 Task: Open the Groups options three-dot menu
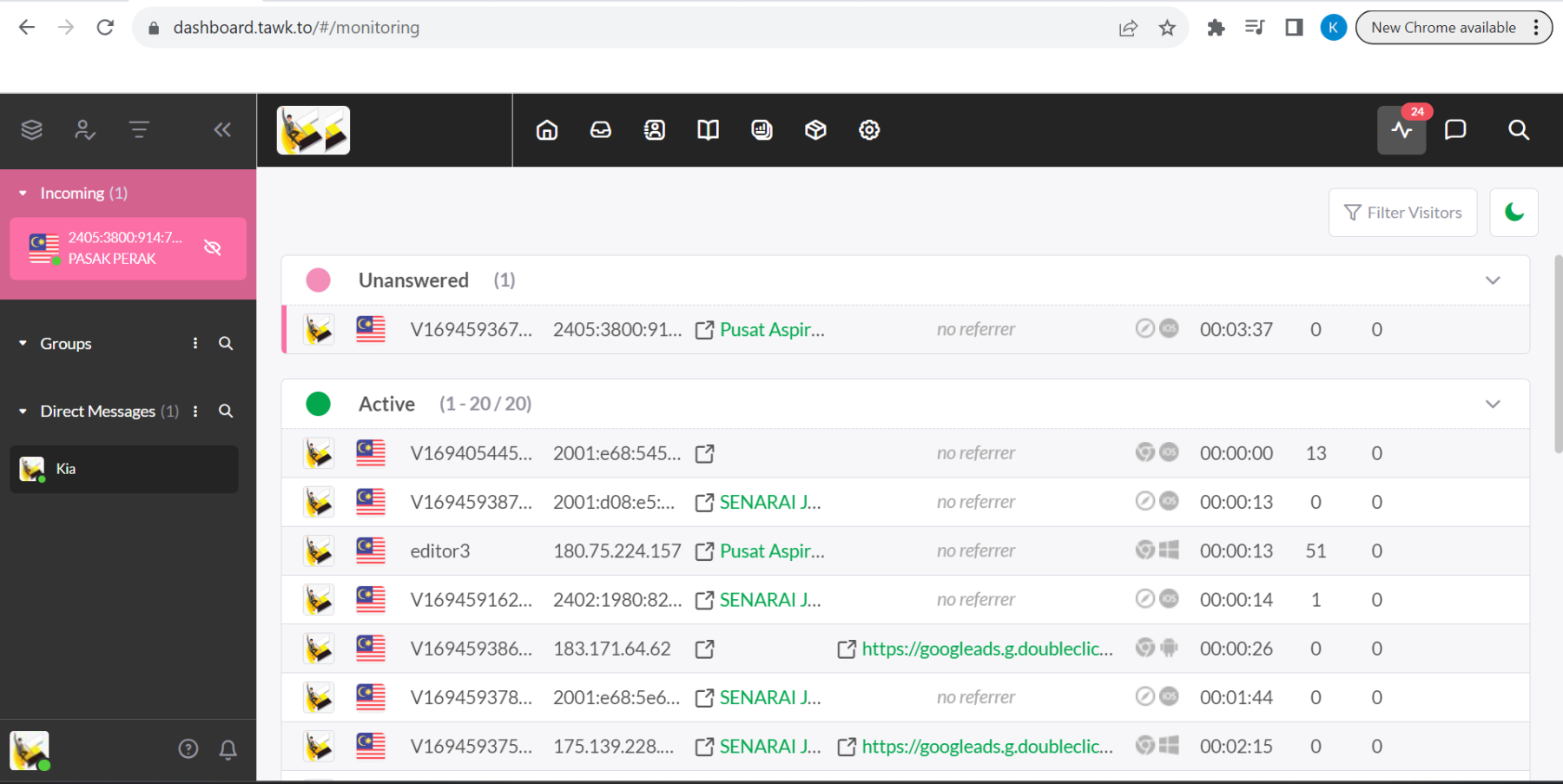[x=195, y=344]
